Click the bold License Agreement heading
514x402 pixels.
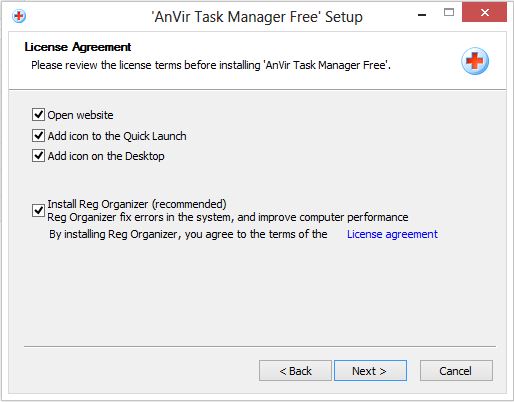point(78,47)
